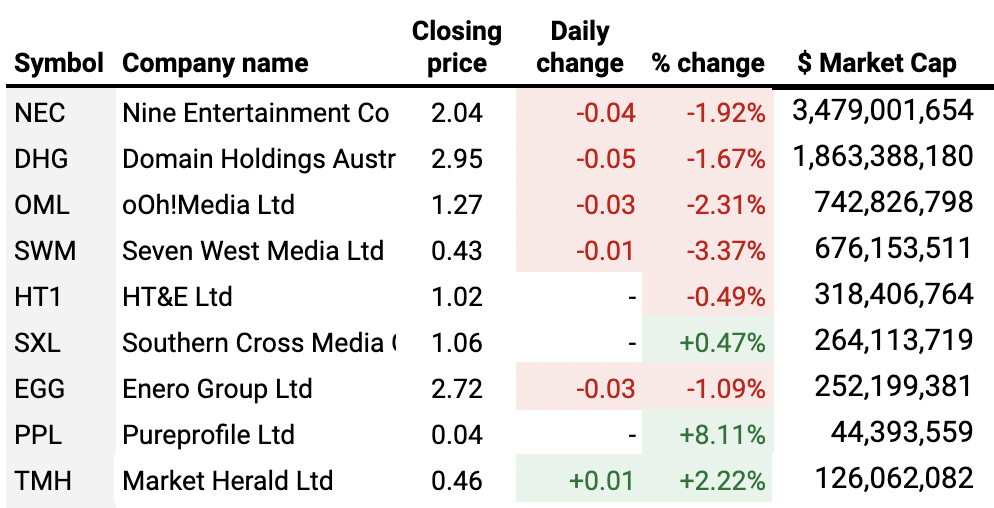Screen dimensions: 994x508
Task: Click the Symbol column header
Action: point(59,64)
